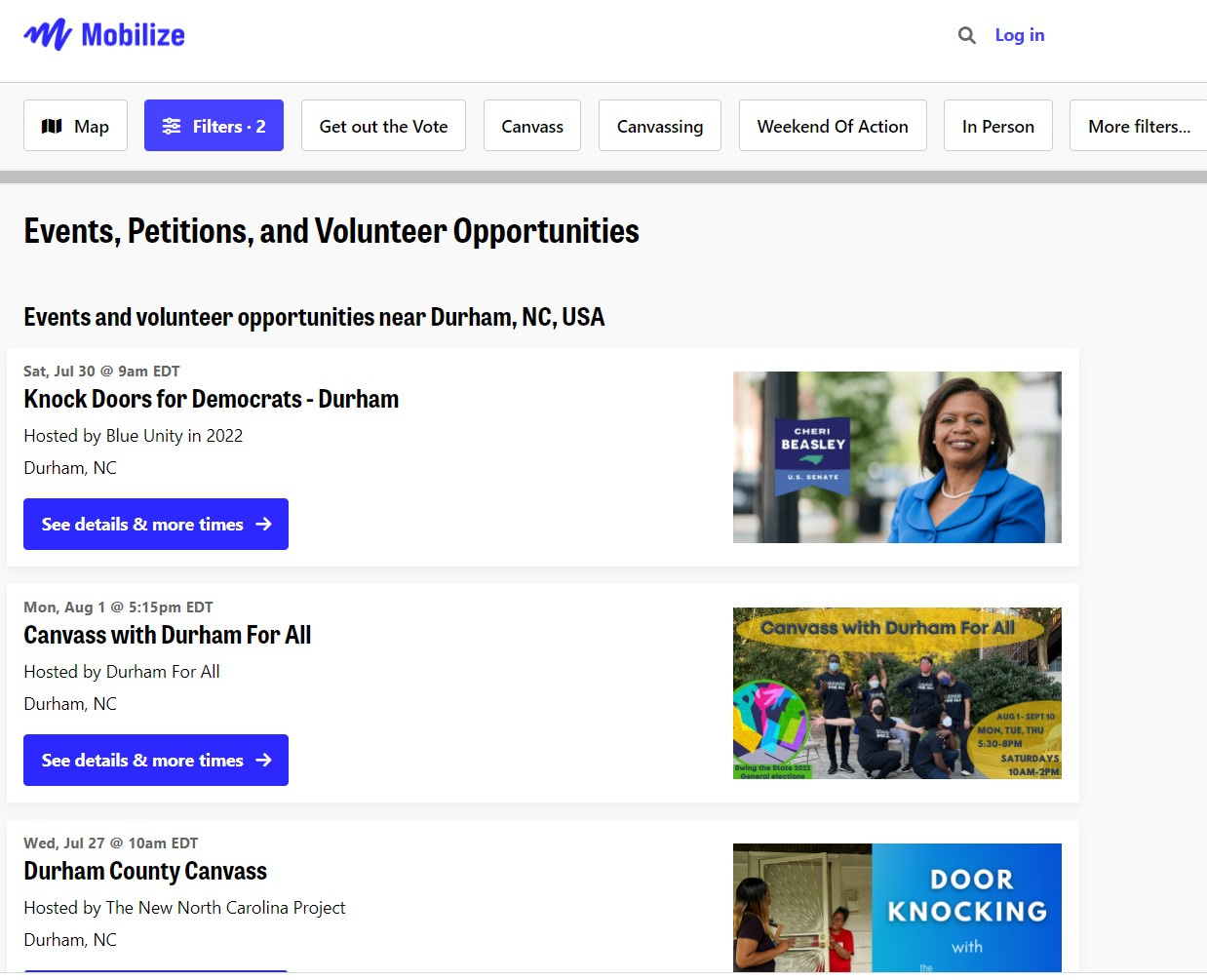Open Durham County Canvass event title
This screenshot has height=980, width=1207.
145,871
